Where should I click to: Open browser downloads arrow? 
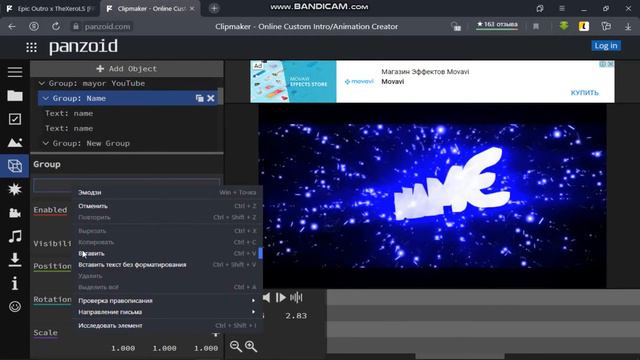(628, 27)
